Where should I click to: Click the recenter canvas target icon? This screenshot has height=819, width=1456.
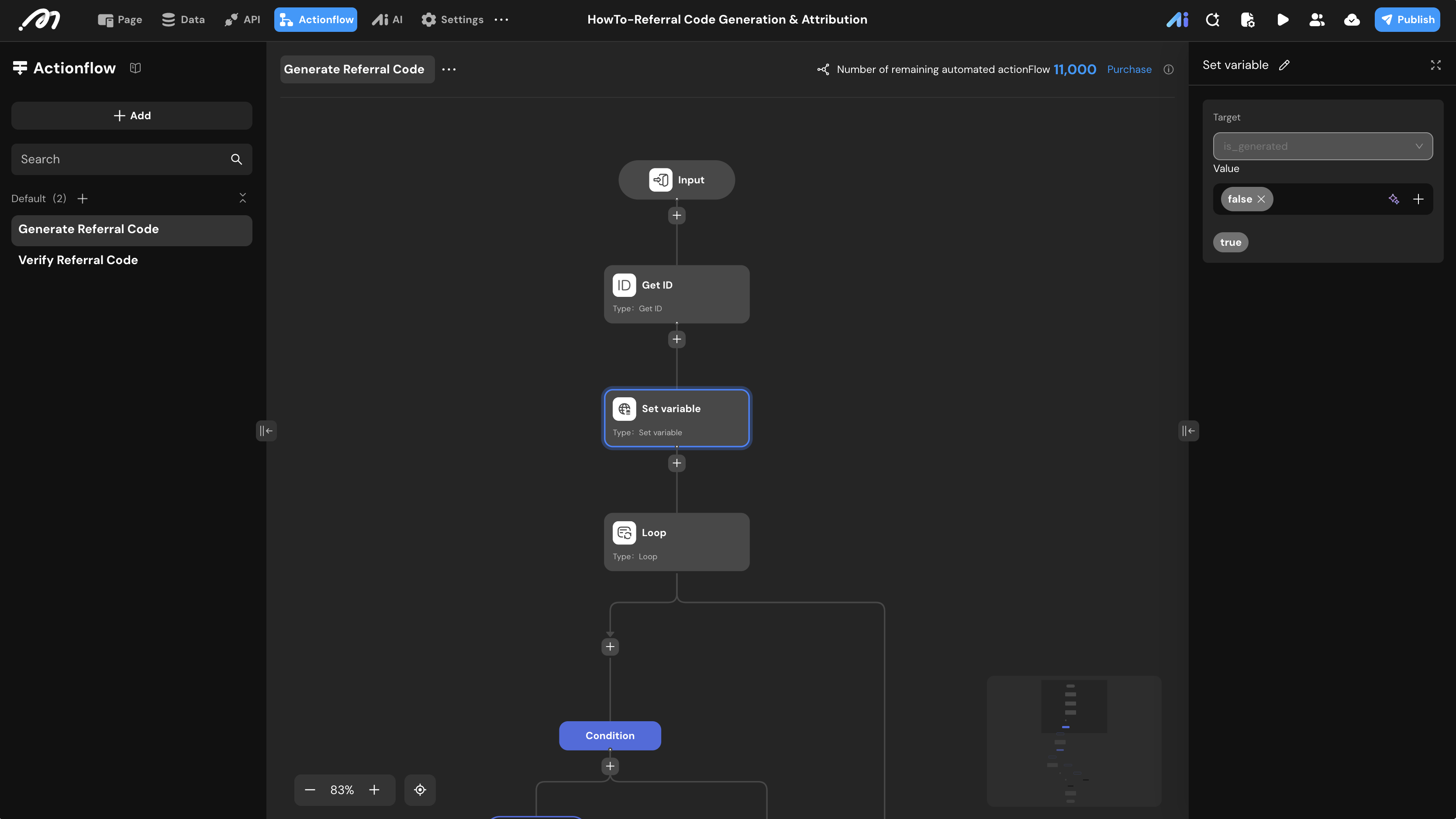pos(420,790)
